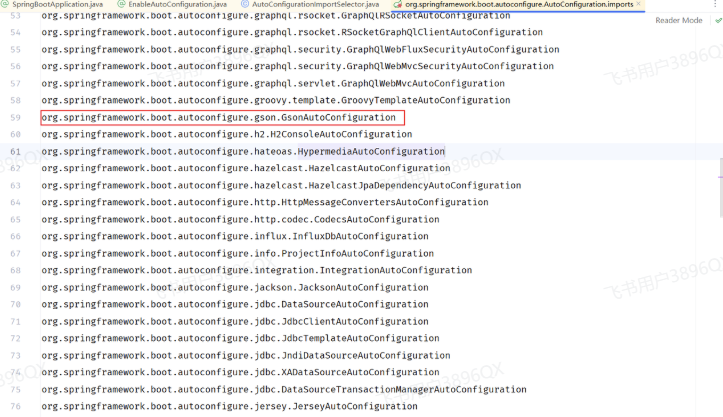Click the JndiDataSourceAutoConfiguration line

click(x=246, y=356)
